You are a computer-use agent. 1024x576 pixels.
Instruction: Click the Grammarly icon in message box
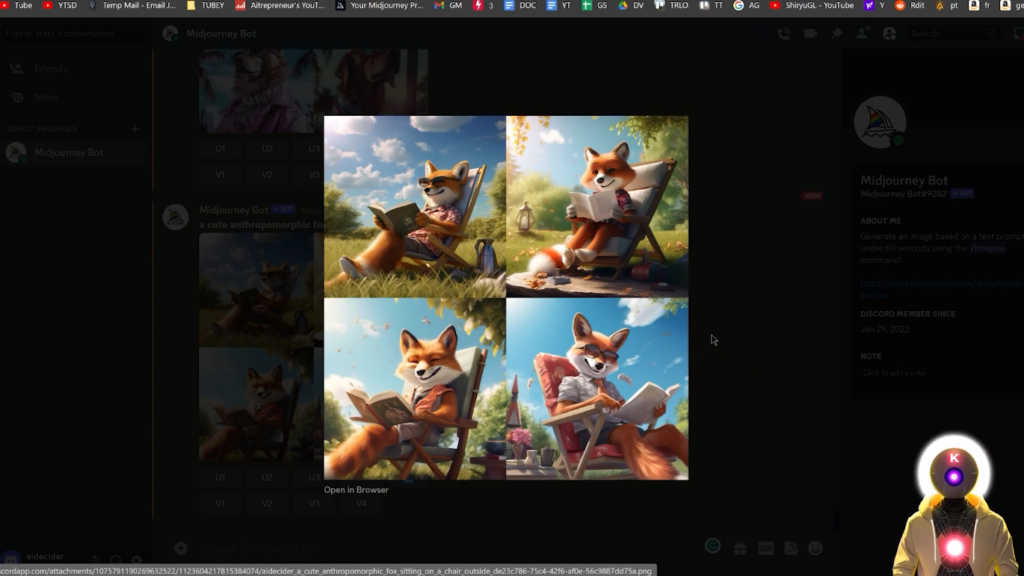pos(712,546)
